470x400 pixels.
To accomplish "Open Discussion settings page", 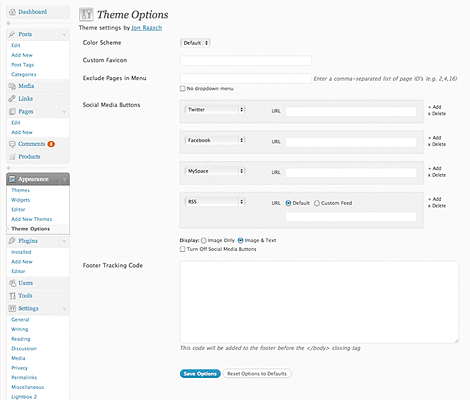I will click(24, 349).
